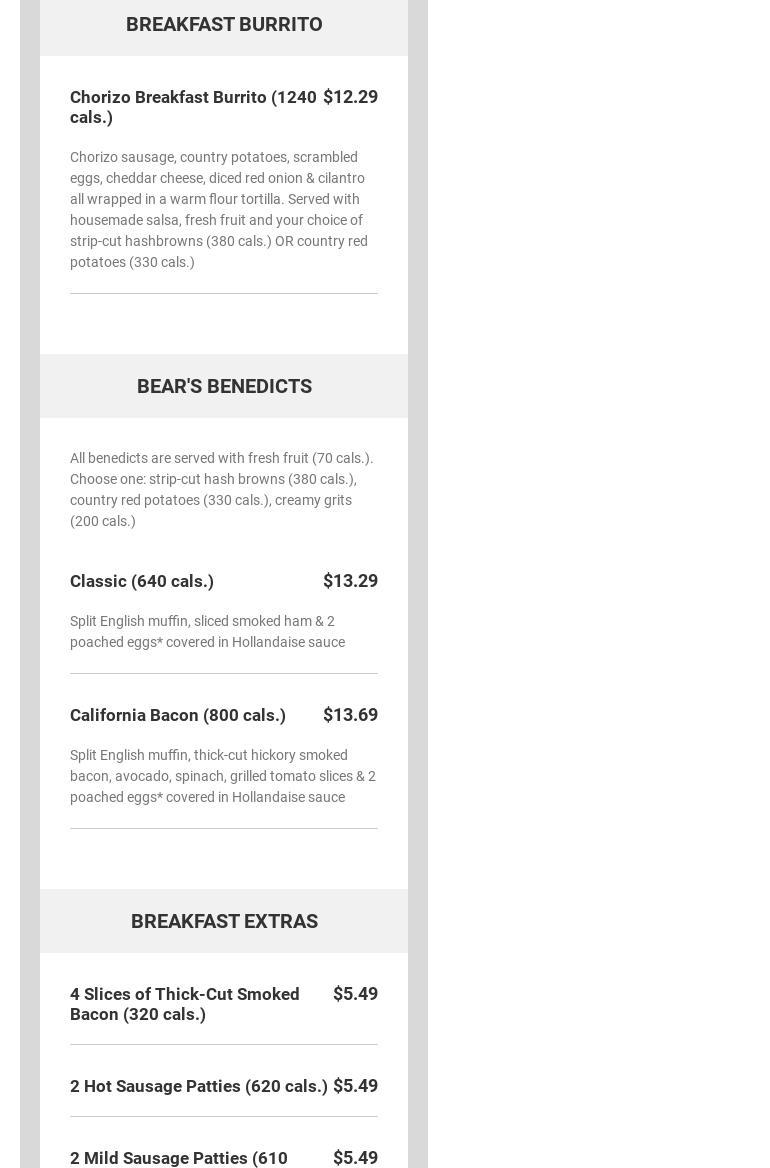This screenshot has width=770, height=1168.
Task: Choose the California Bacon benedict title
Action: tap(178, 715)
